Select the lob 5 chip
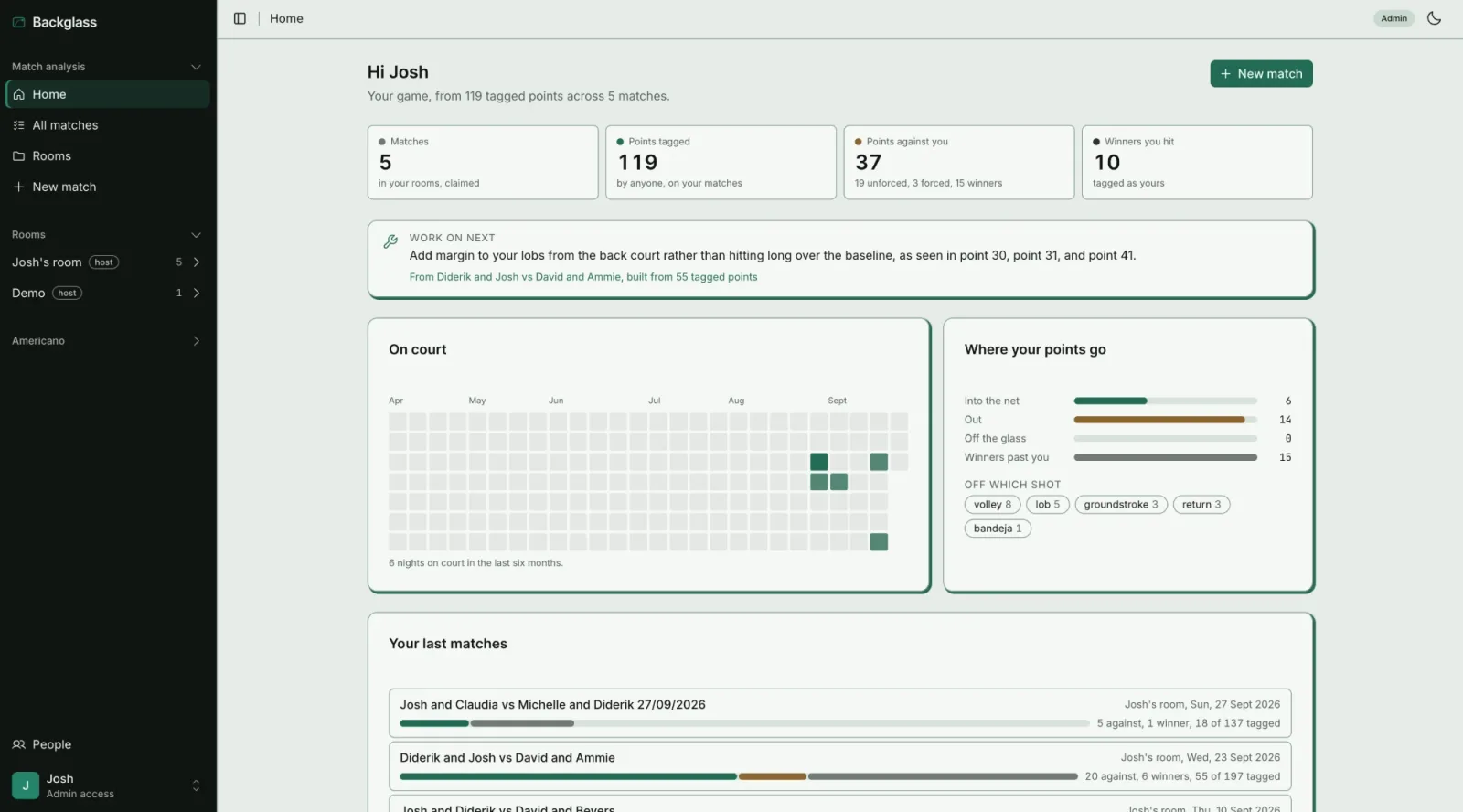The width and height of the screenshot is (1463, 812). coord(1048,505)
